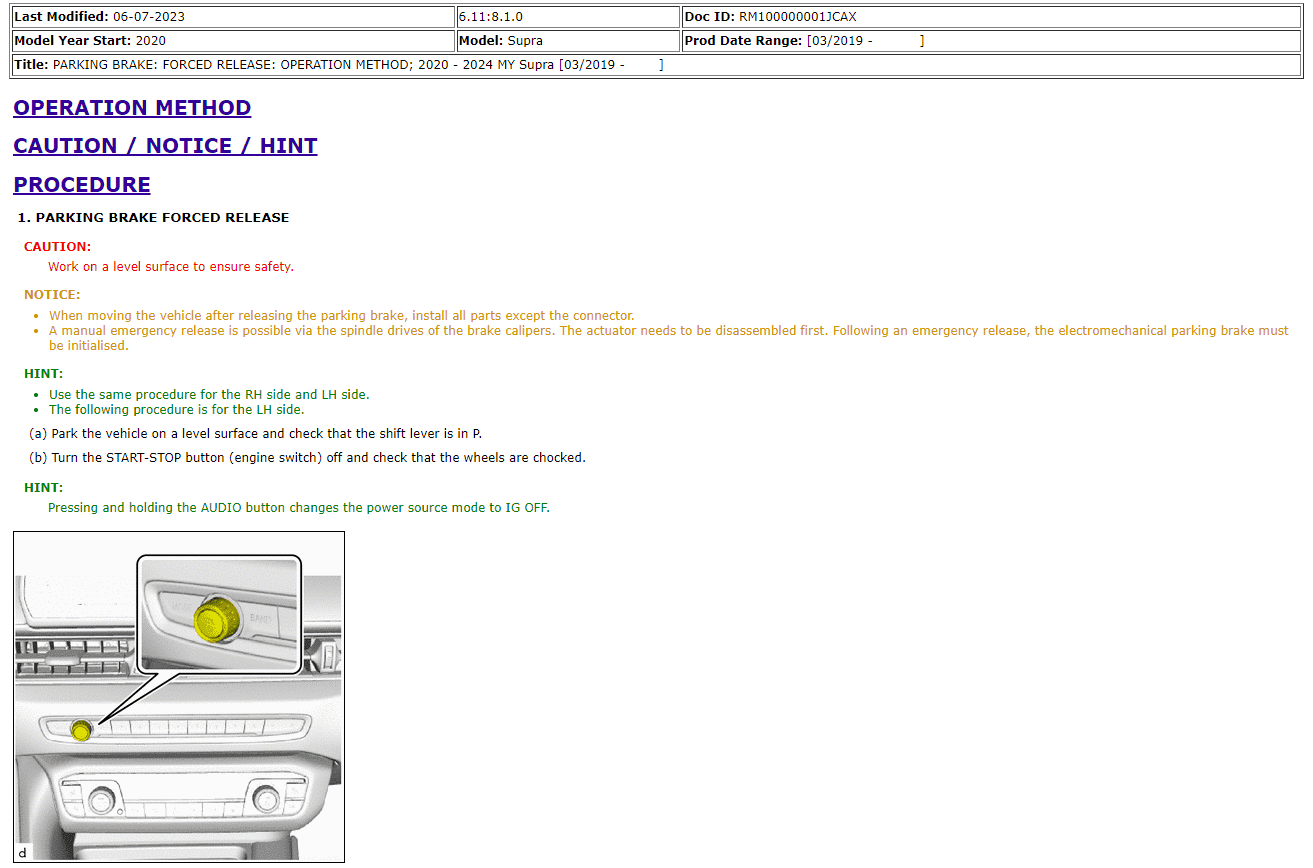Click the 'manual emergency release' notice bullet
The width and height of the screenshot is (1313, 868).
[669, 338]
